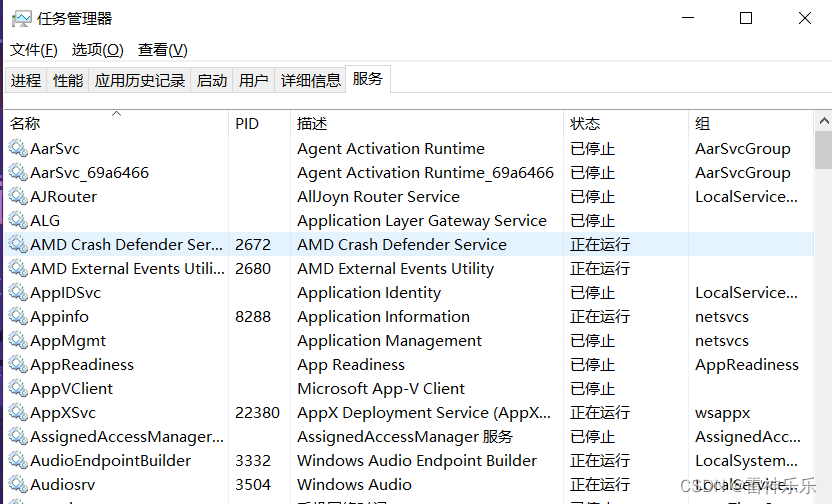Open the 文件(F) menu
This screenshot has width=832, height=504.
[33, 50]
